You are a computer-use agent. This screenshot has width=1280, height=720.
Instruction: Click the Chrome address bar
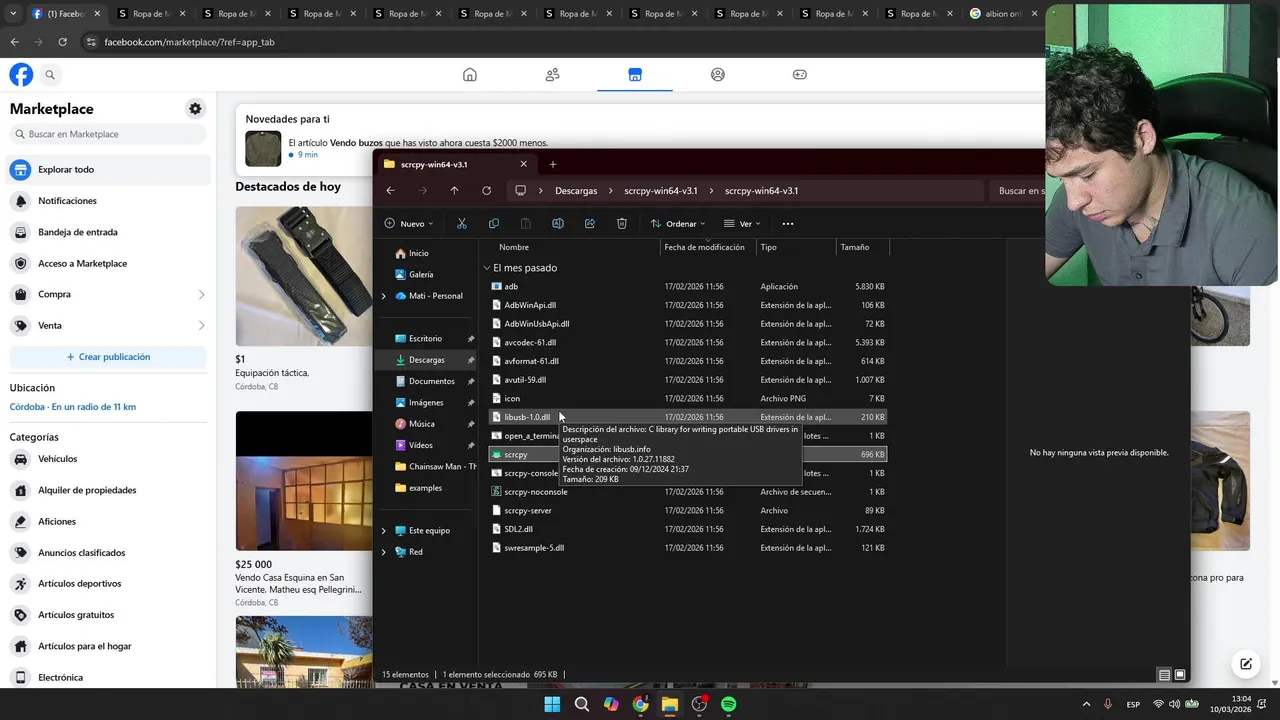pyautogui.click(x=560, y=42)
